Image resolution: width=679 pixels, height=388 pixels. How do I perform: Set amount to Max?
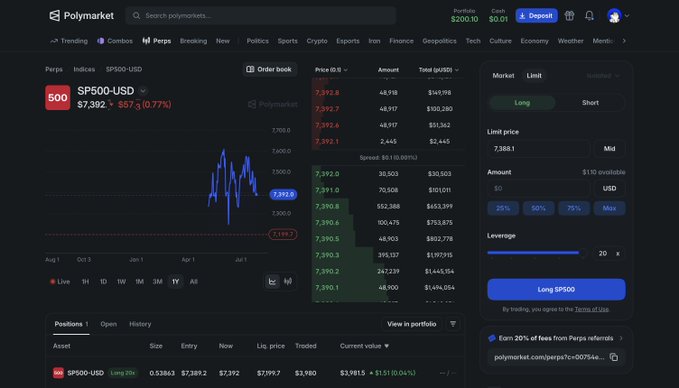pos(609,208)
